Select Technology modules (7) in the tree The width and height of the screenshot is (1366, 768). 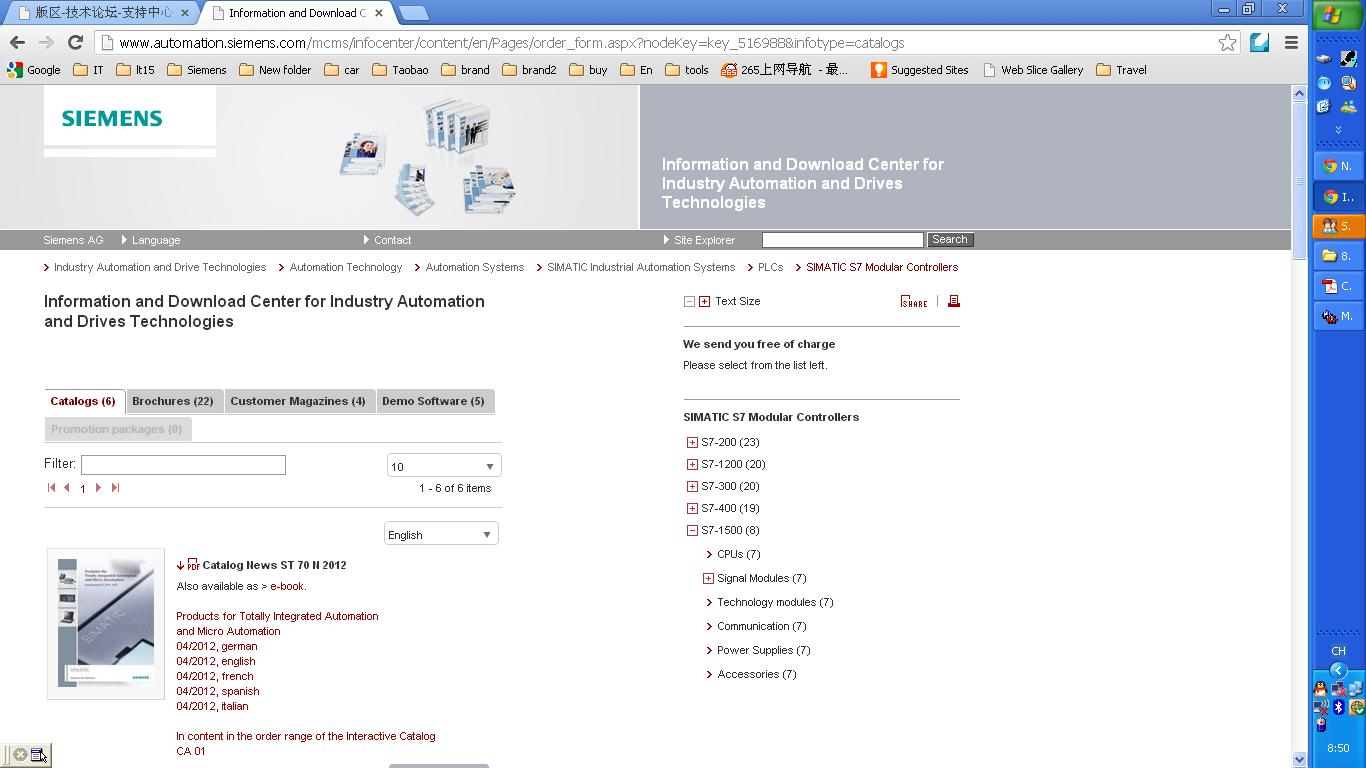click(x=775, y=602)
